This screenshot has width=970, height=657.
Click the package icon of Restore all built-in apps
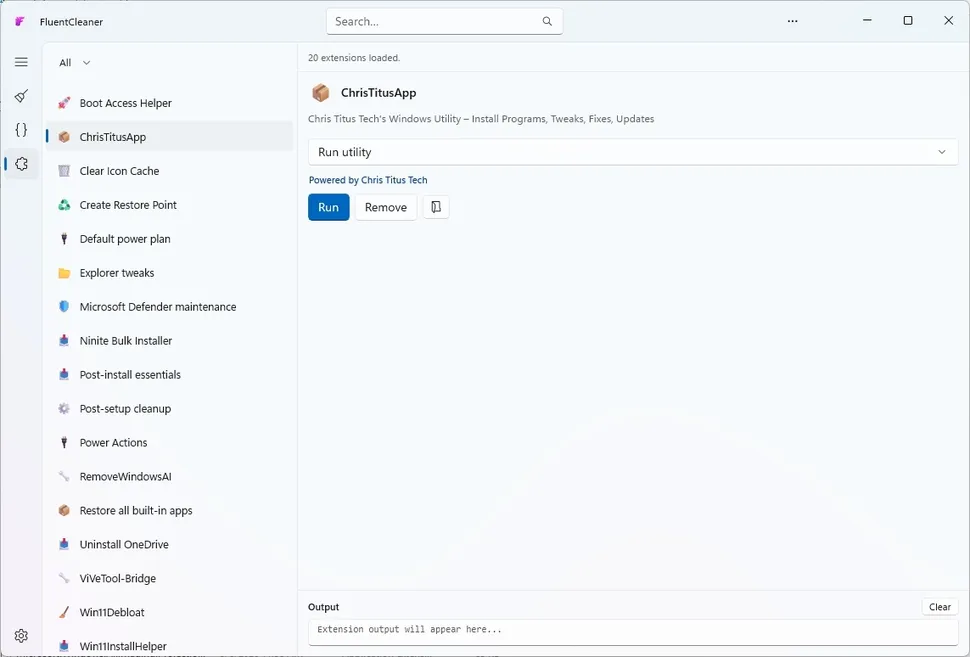[64, 510]
